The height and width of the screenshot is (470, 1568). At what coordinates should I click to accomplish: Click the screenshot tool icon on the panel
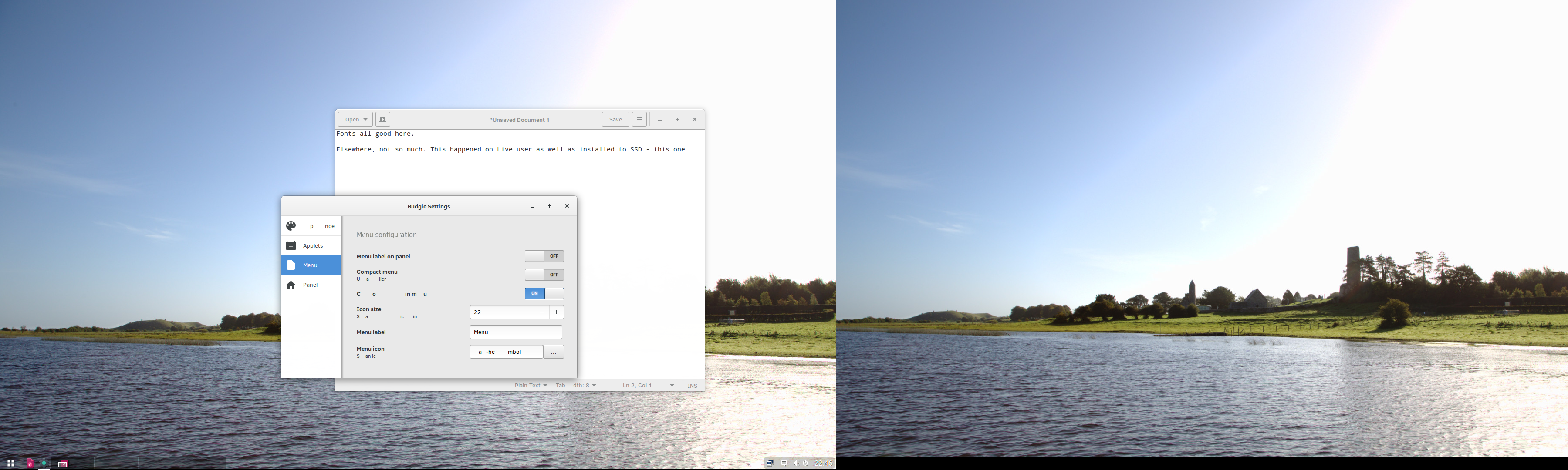[x=64, y=463]
